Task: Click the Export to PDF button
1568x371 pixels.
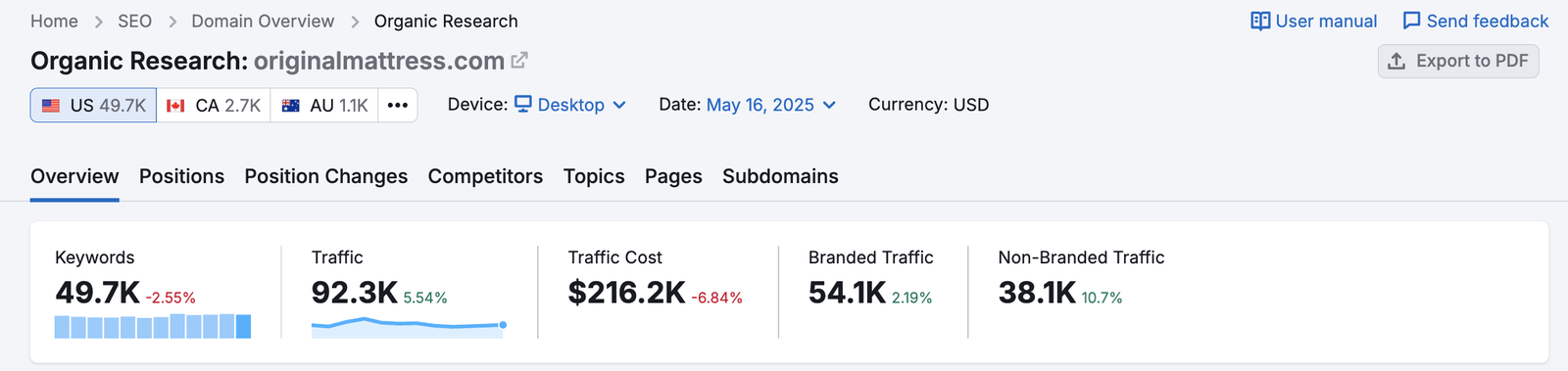Action: [x=1458, y=61]
